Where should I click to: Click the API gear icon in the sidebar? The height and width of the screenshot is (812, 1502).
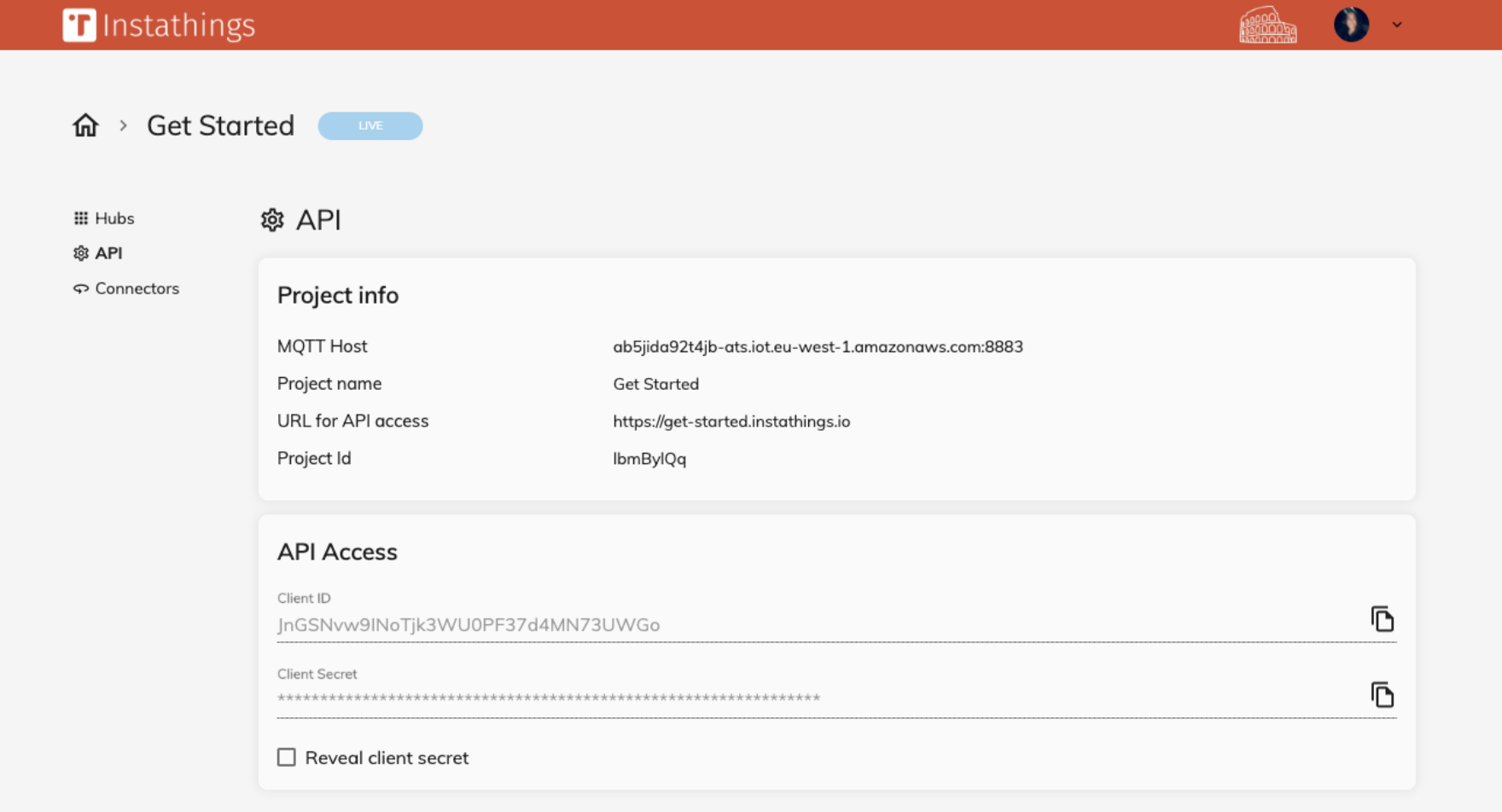[x=81, y=253]
